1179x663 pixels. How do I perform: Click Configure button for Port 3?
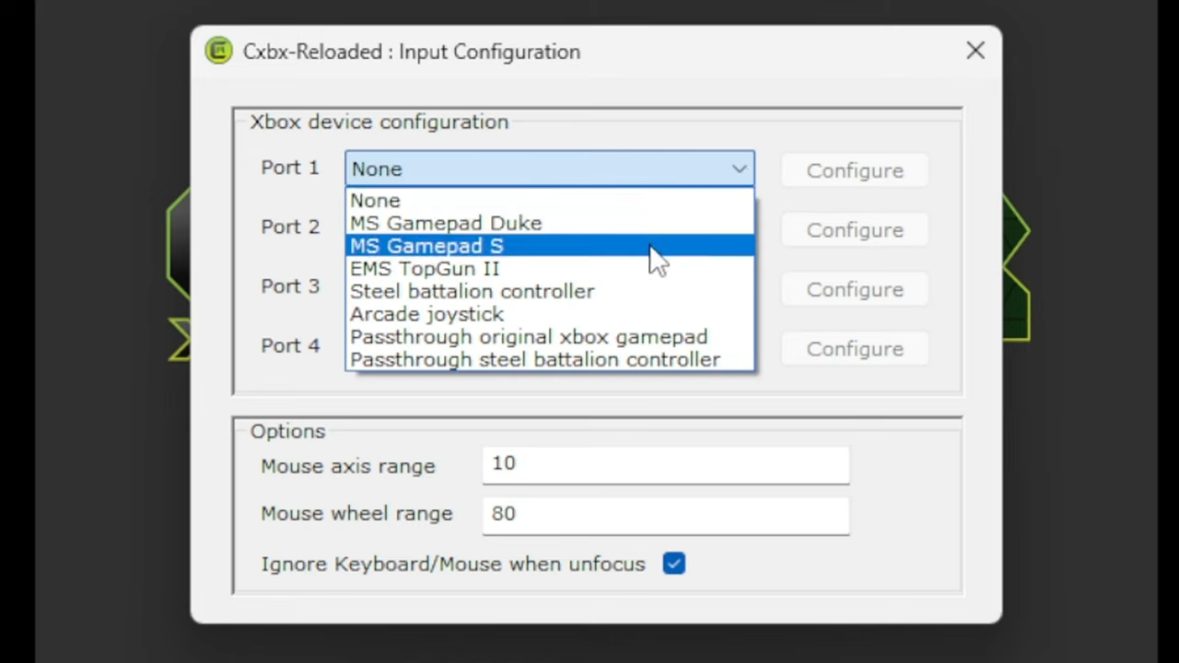pos(855,289)
